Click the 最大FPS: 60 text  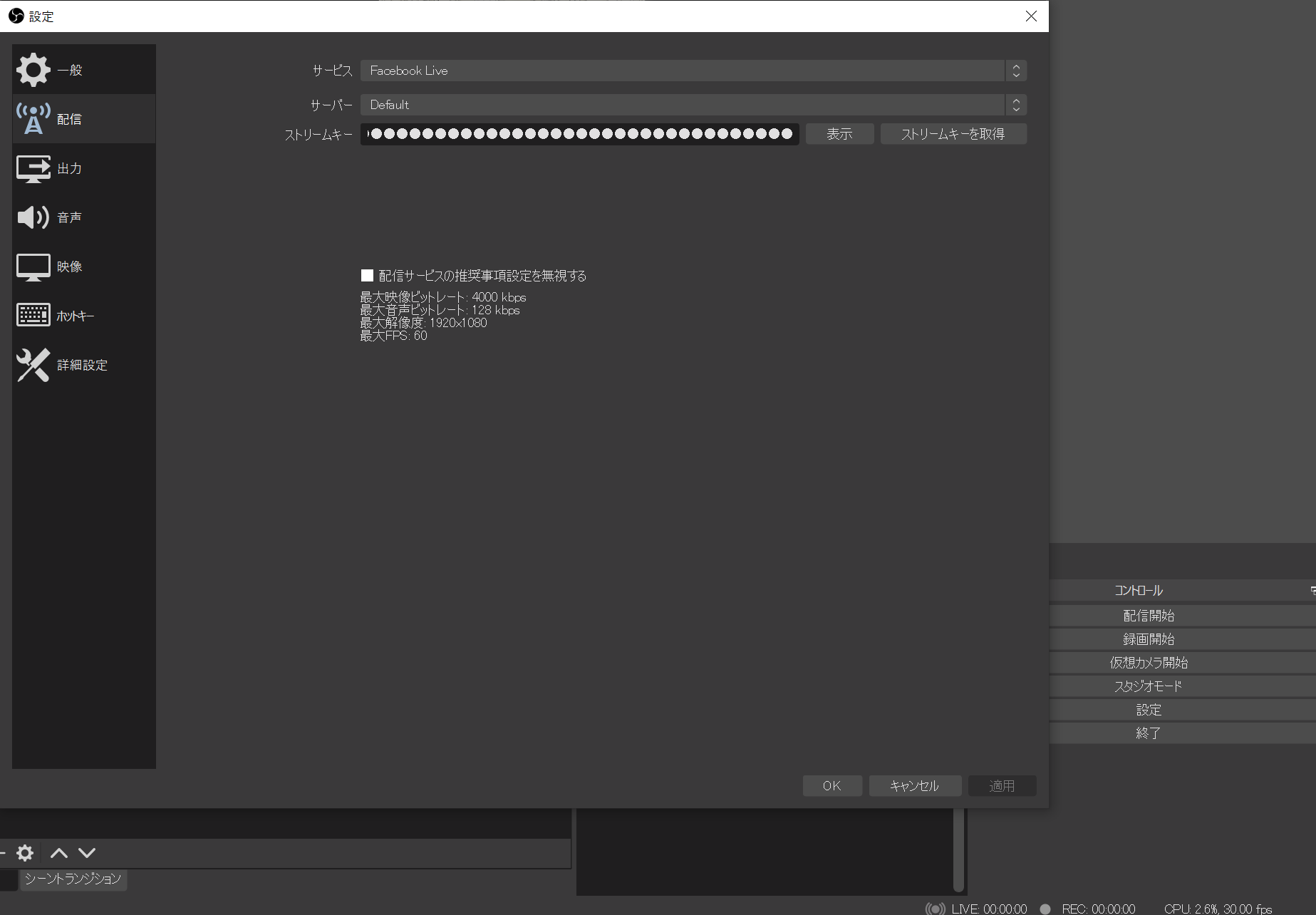click(x=393, y=336)
